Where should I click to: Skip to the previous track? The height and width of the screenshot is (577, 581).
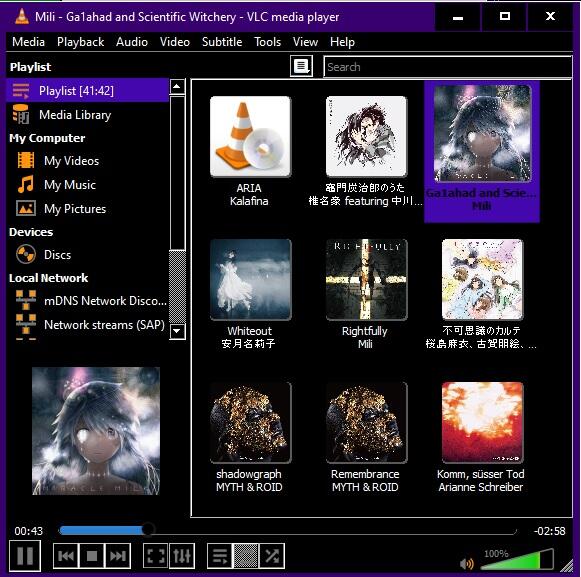pos(66,556)
